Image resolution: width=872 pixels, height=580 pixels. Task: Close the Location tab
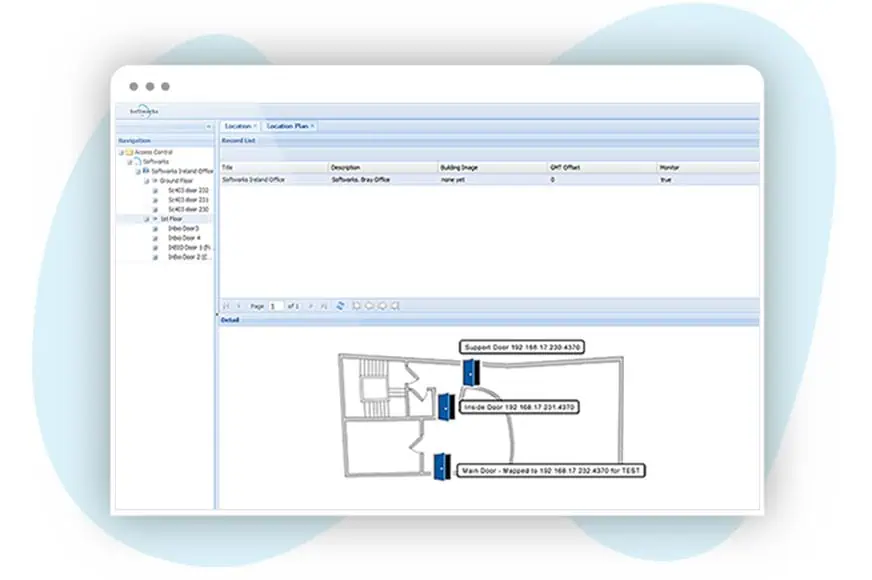point(255,126)
